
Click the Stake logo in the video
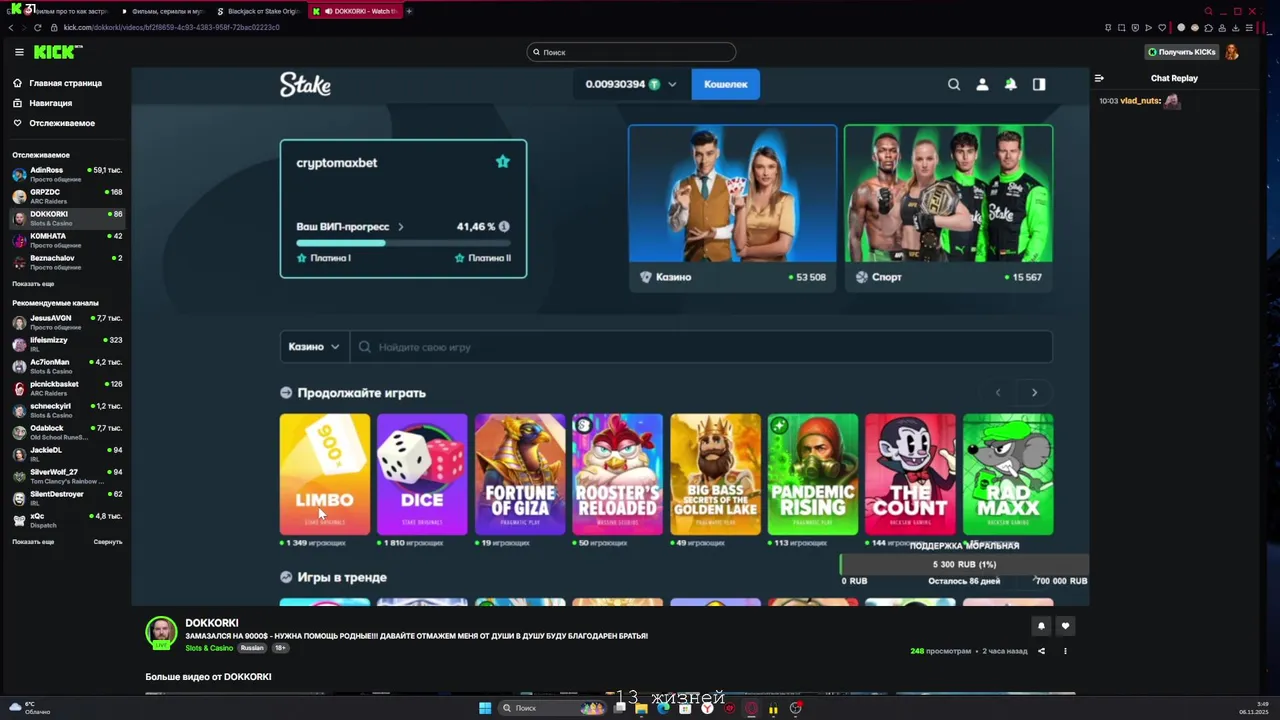point(305,84)
